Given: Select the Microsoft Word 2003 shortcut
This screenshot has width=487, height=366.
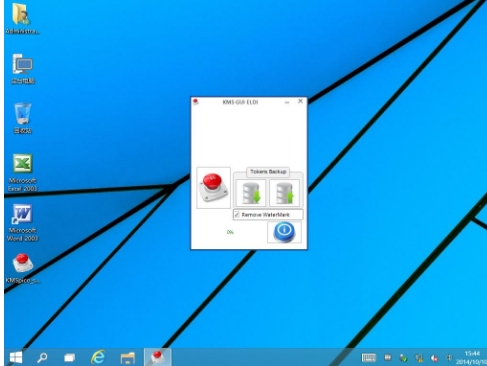Looking at the screenshot, I should (22, 222).
